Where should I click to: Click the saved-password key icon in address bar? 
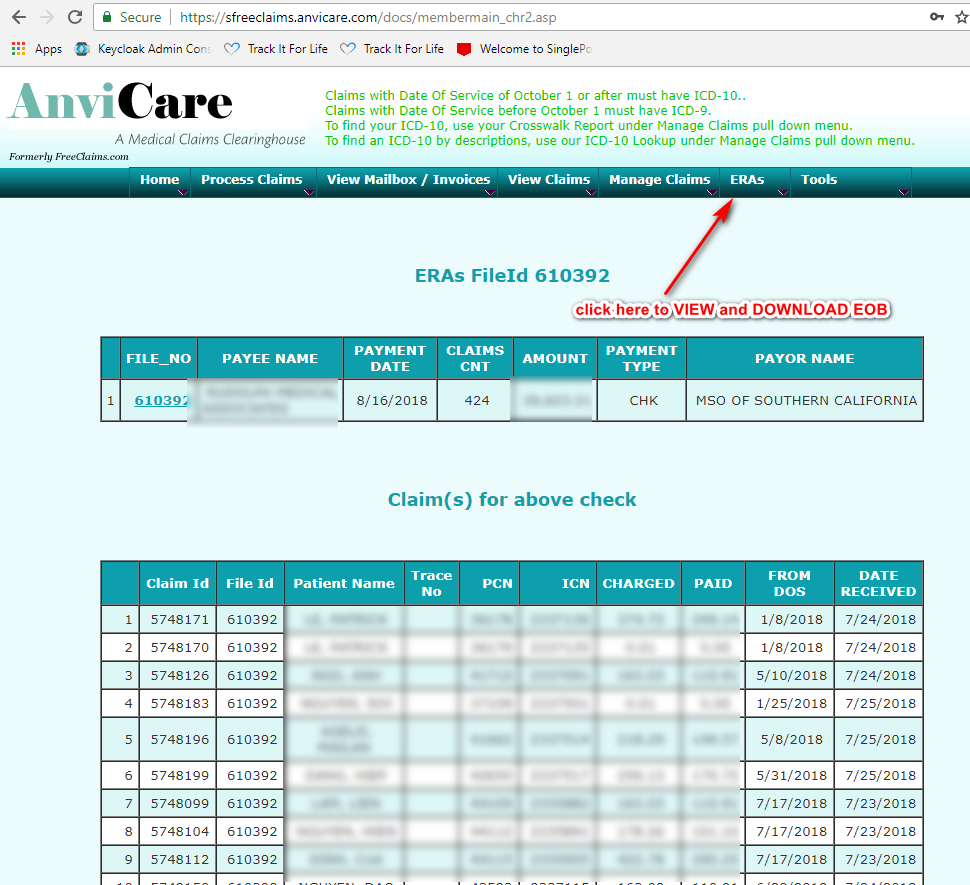pos(937,17)
